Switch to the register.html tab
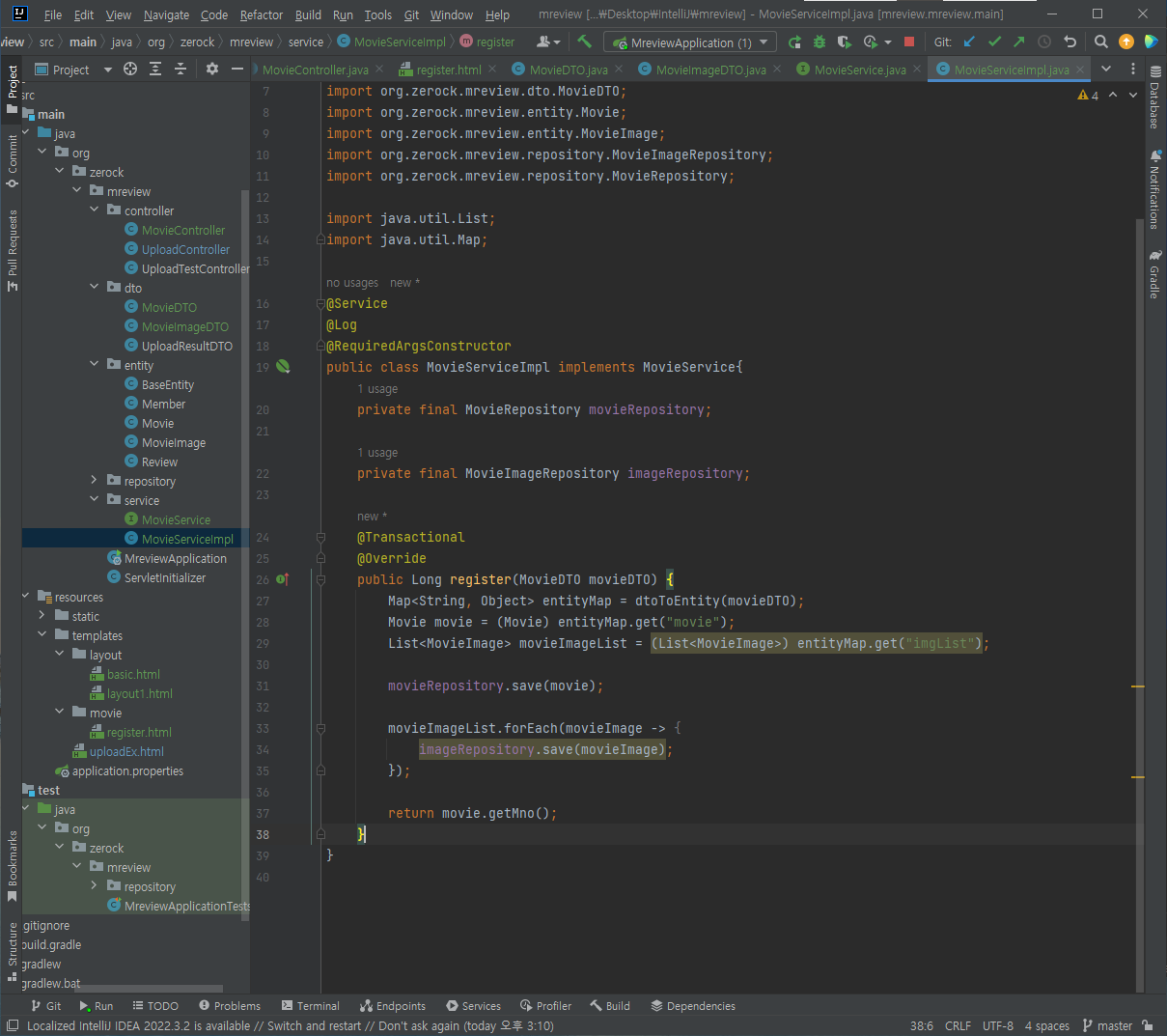 pyautogui.click(x=449, y=70)
